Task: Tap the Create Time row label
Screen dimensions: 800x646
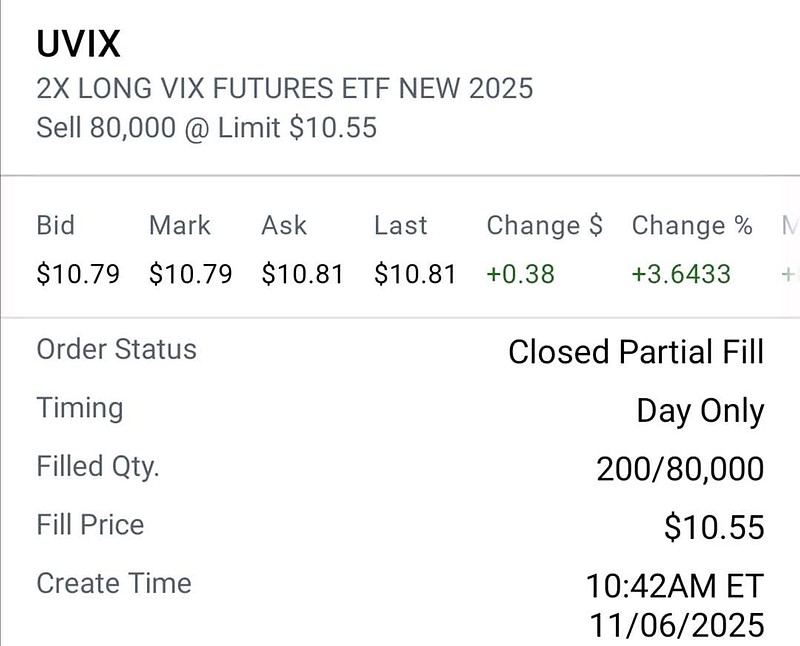Action: pyautogui.click(x=113, y=583)
